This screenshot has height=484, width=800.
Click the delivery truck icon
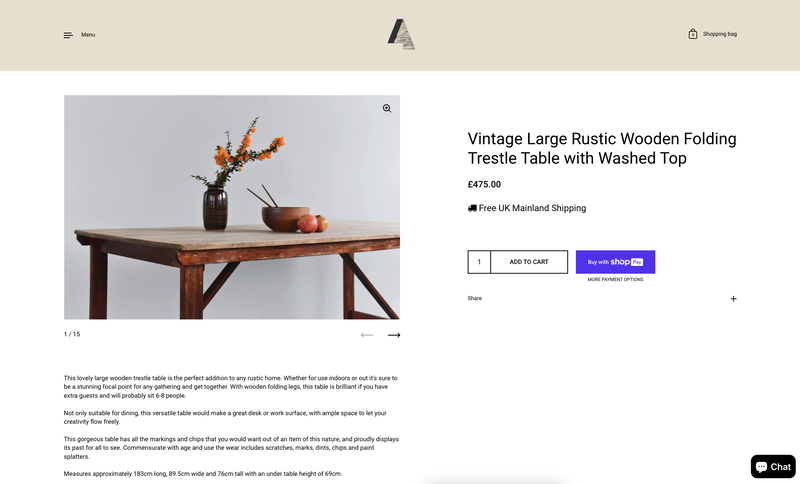pyautogui.click(x=472, y=208)
